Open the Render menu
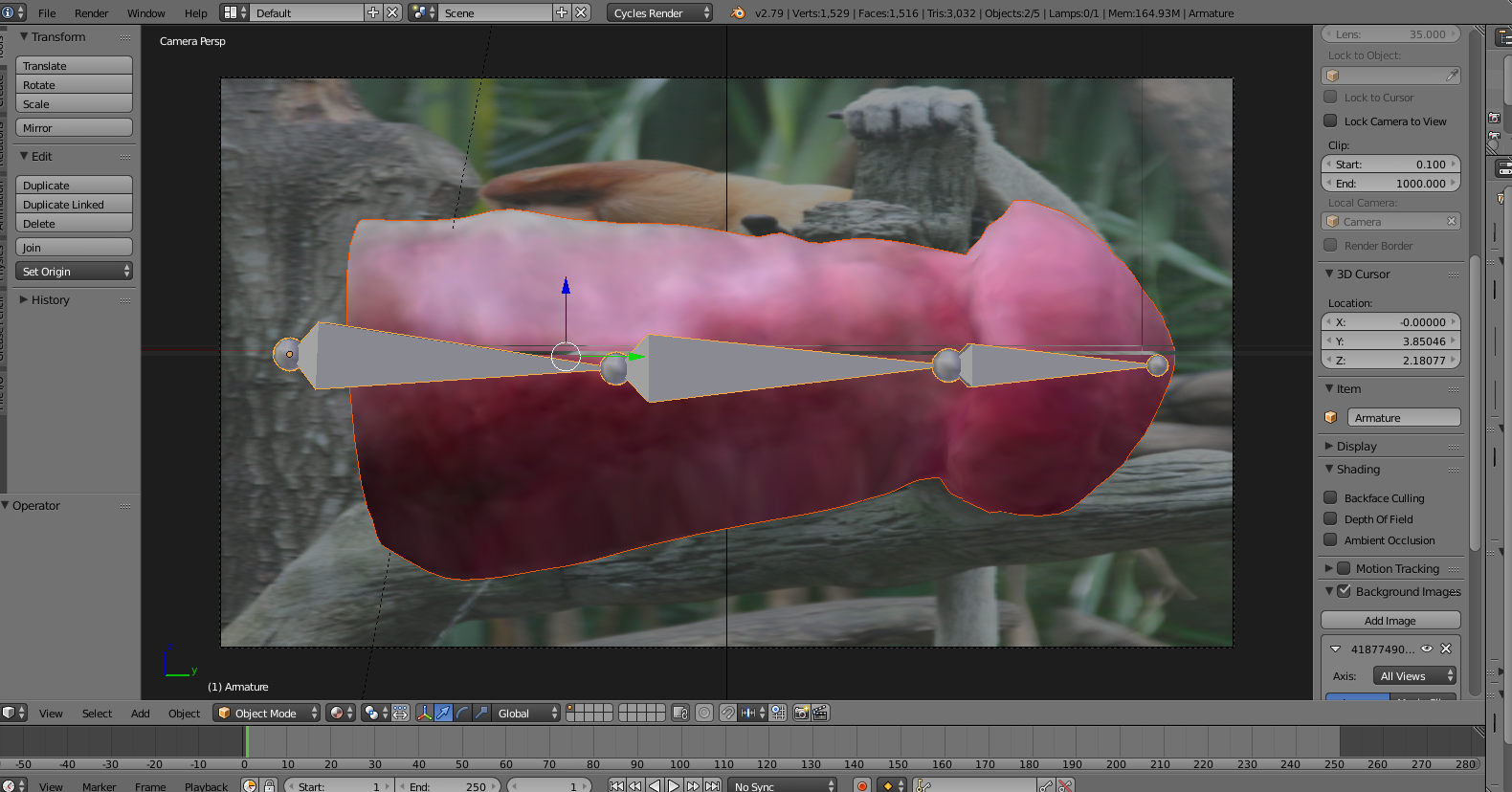Image resolution: width=1512 pixels, height=792 pixels. 91,13
